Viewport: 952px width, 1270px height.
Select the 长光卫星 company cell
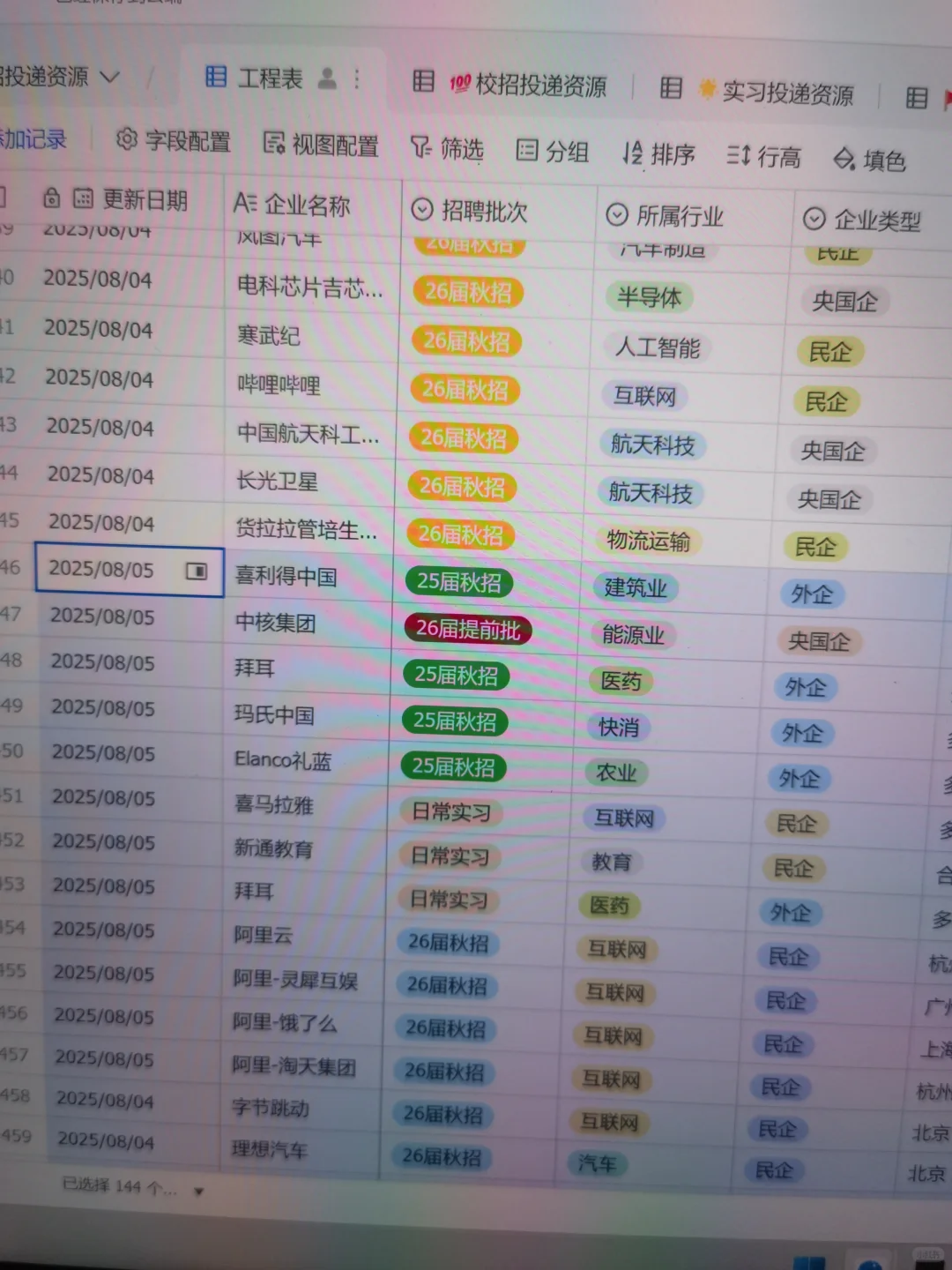click(x=306, y=481)
